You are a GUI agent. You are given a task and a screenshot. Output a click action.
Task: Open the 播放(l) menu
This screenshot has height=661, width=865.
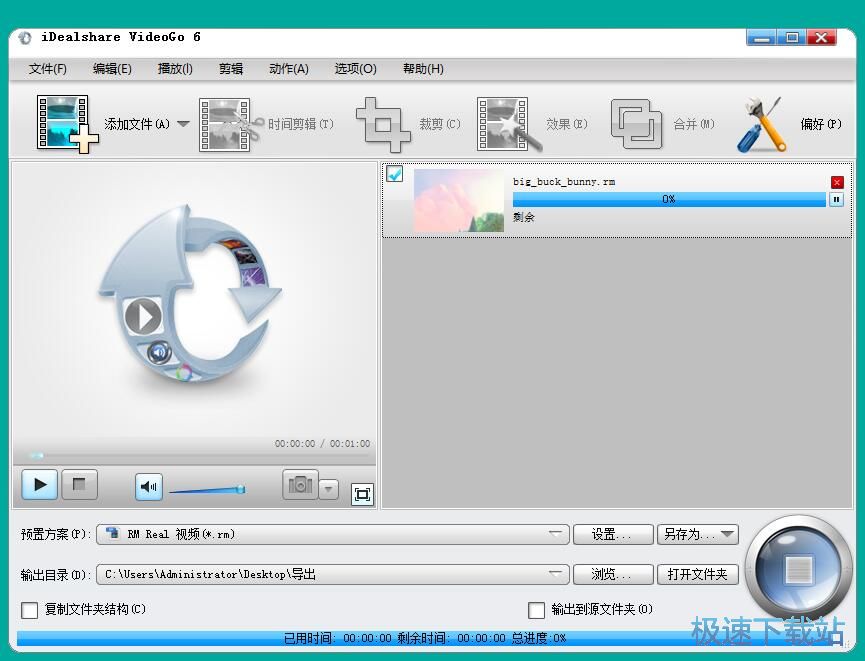[x=175, y=69]
